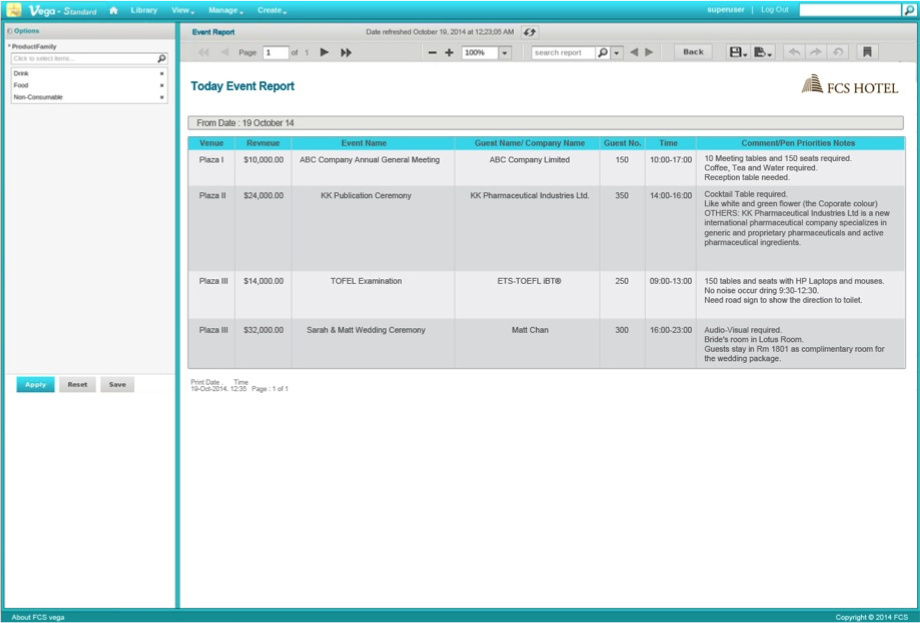Screen dimensions: 920x623
Task: Zoom out with the minus icon
Action: click(x=432, y=53)
